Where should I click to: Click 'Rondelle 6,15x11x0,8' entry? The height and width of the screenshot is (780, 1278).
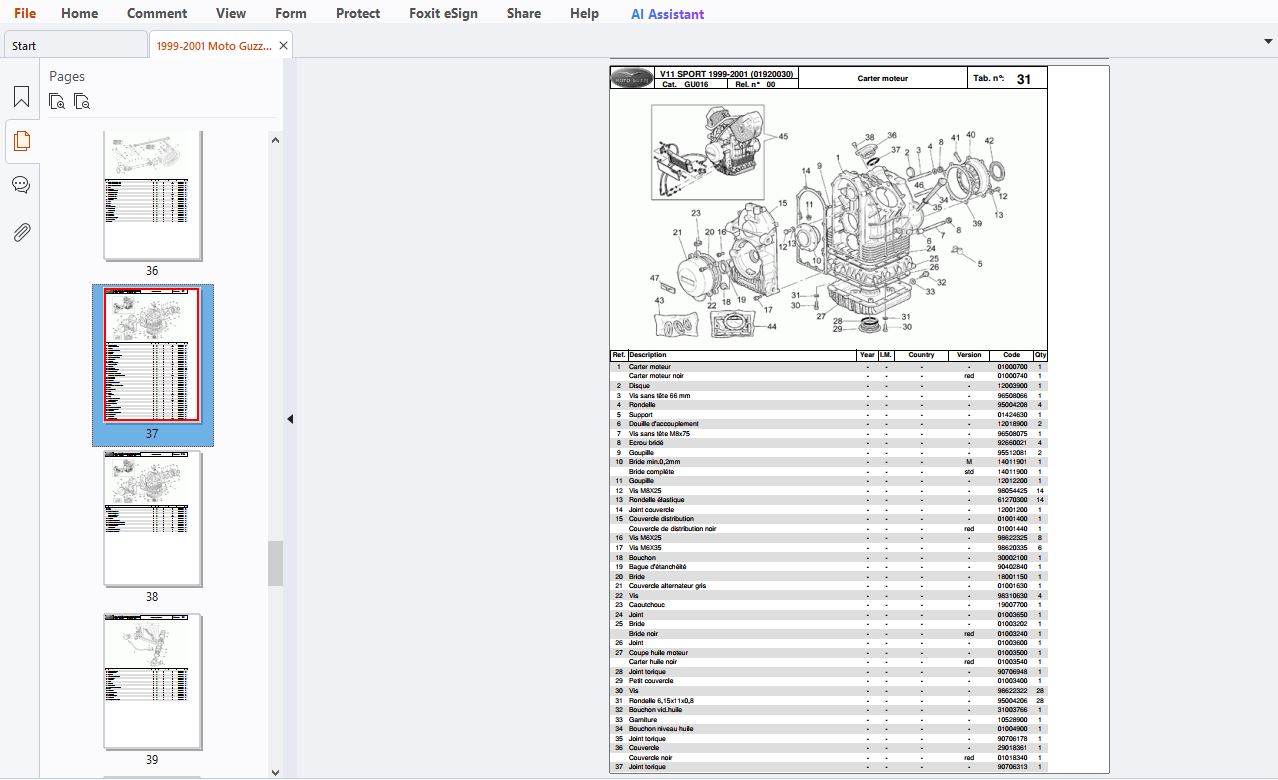point(661,701)
